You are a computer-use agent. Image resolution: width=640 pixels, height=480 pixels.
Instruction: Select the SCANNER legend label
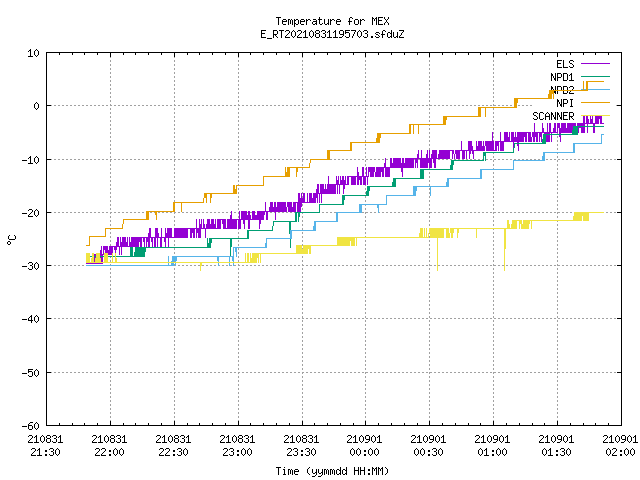(553, 116)
